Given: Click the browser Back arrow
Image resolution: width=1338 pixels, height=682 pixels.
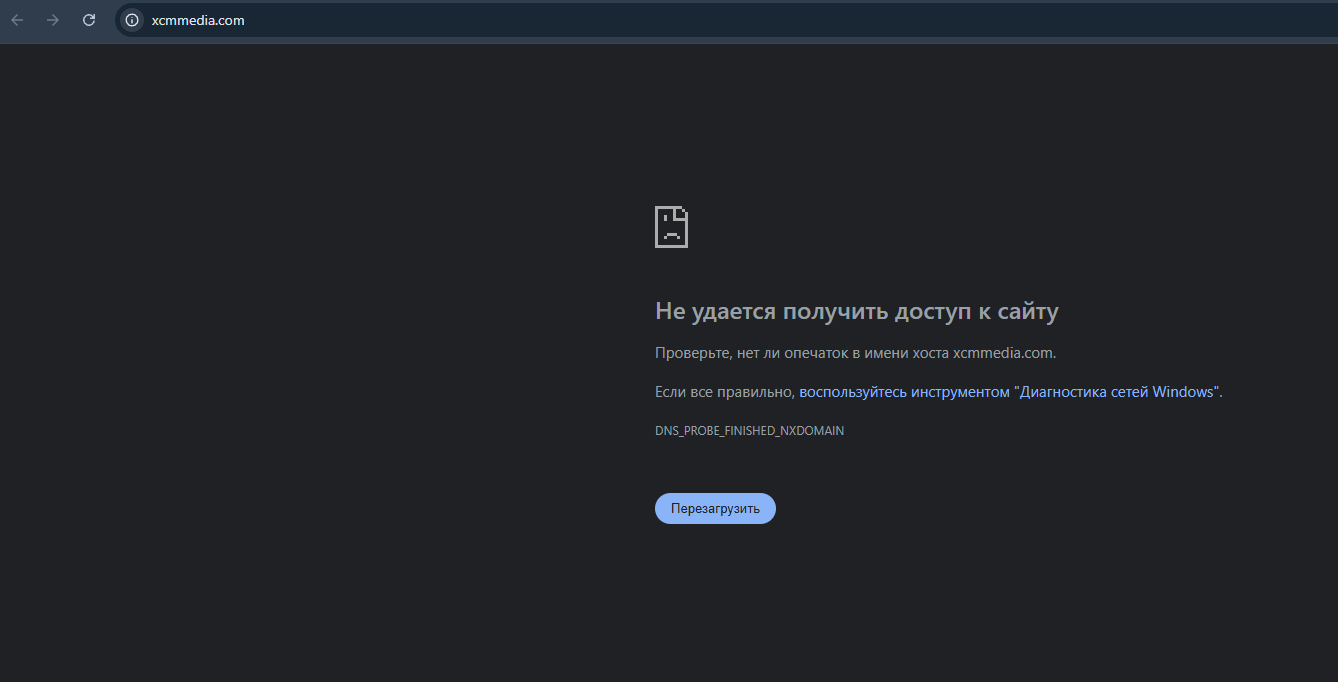Looking at the screenshot, I should tap(17, 20).
